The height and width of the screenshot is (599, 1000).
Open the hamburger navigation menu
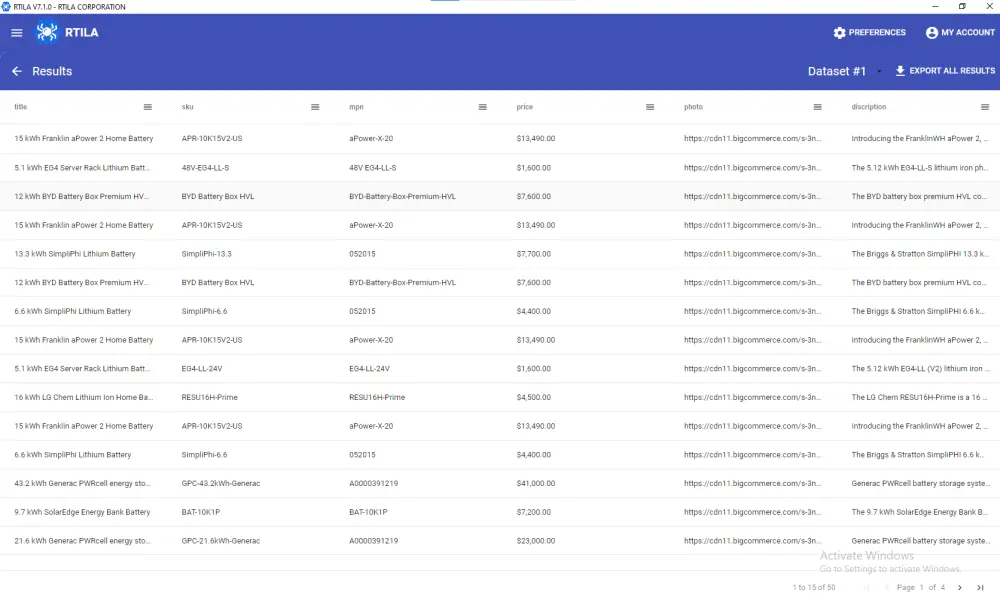17,33
